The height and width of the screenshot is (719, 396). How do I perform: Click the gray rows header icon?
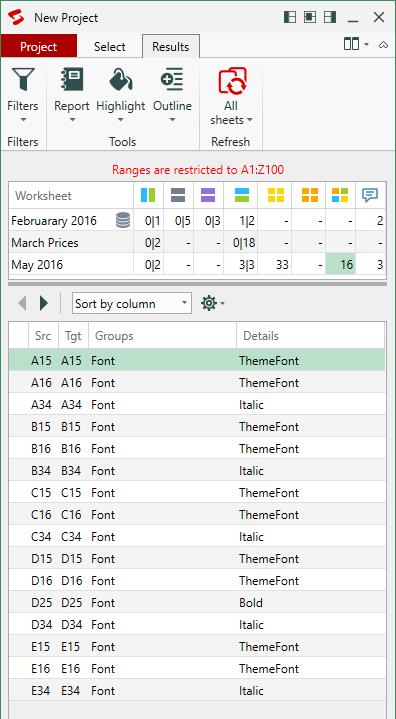(x=178, y=196)
